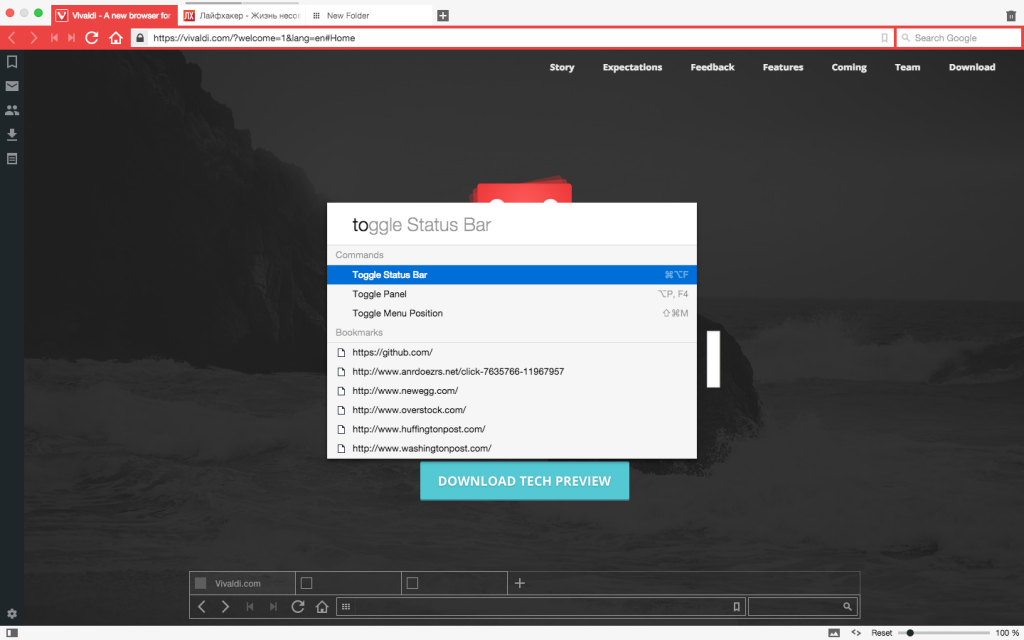Go back using the toolbar back arrow
The height and width of the screenshot is (640, 1024).
tap(12, 38)
